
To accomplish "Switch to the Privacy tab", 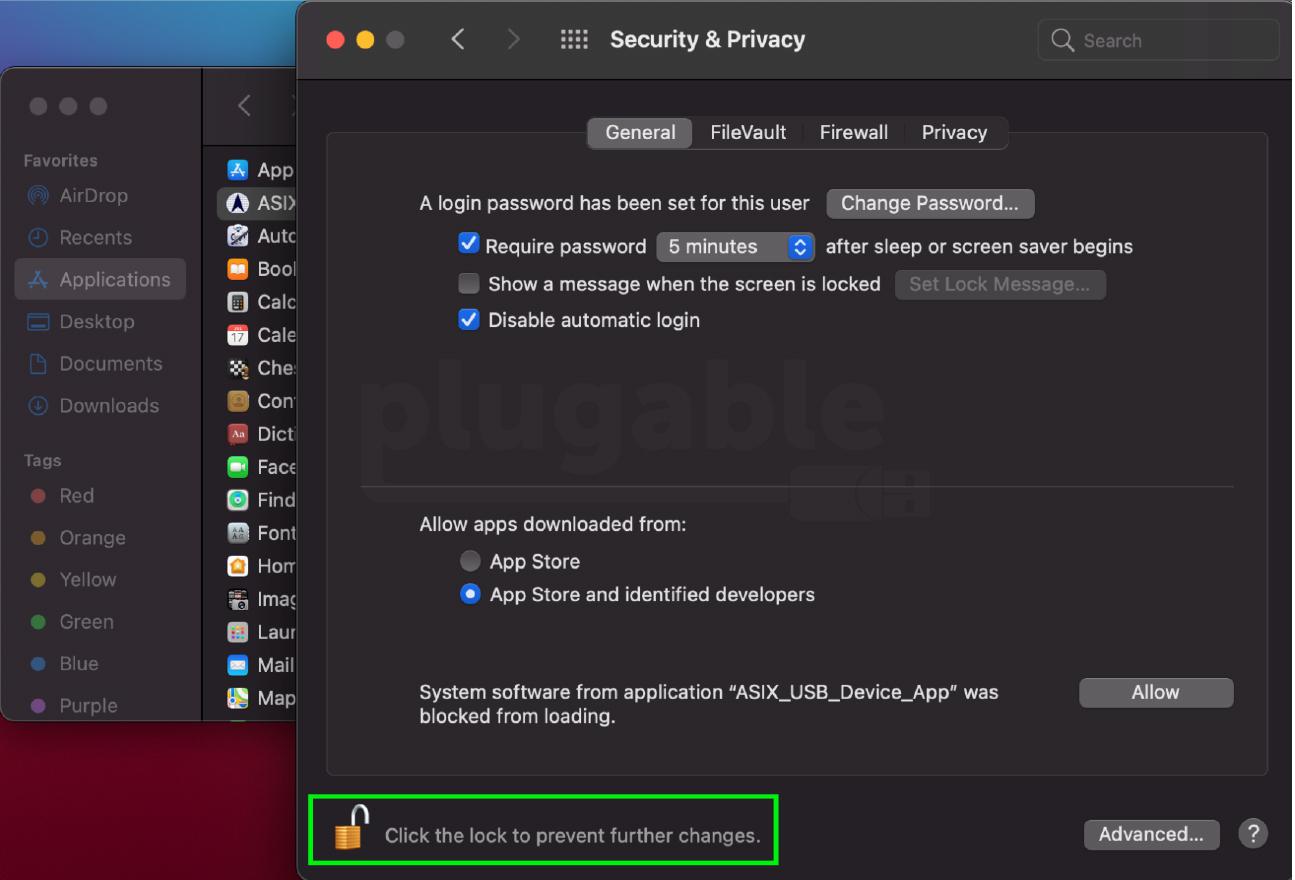I will tap(954, 132).
